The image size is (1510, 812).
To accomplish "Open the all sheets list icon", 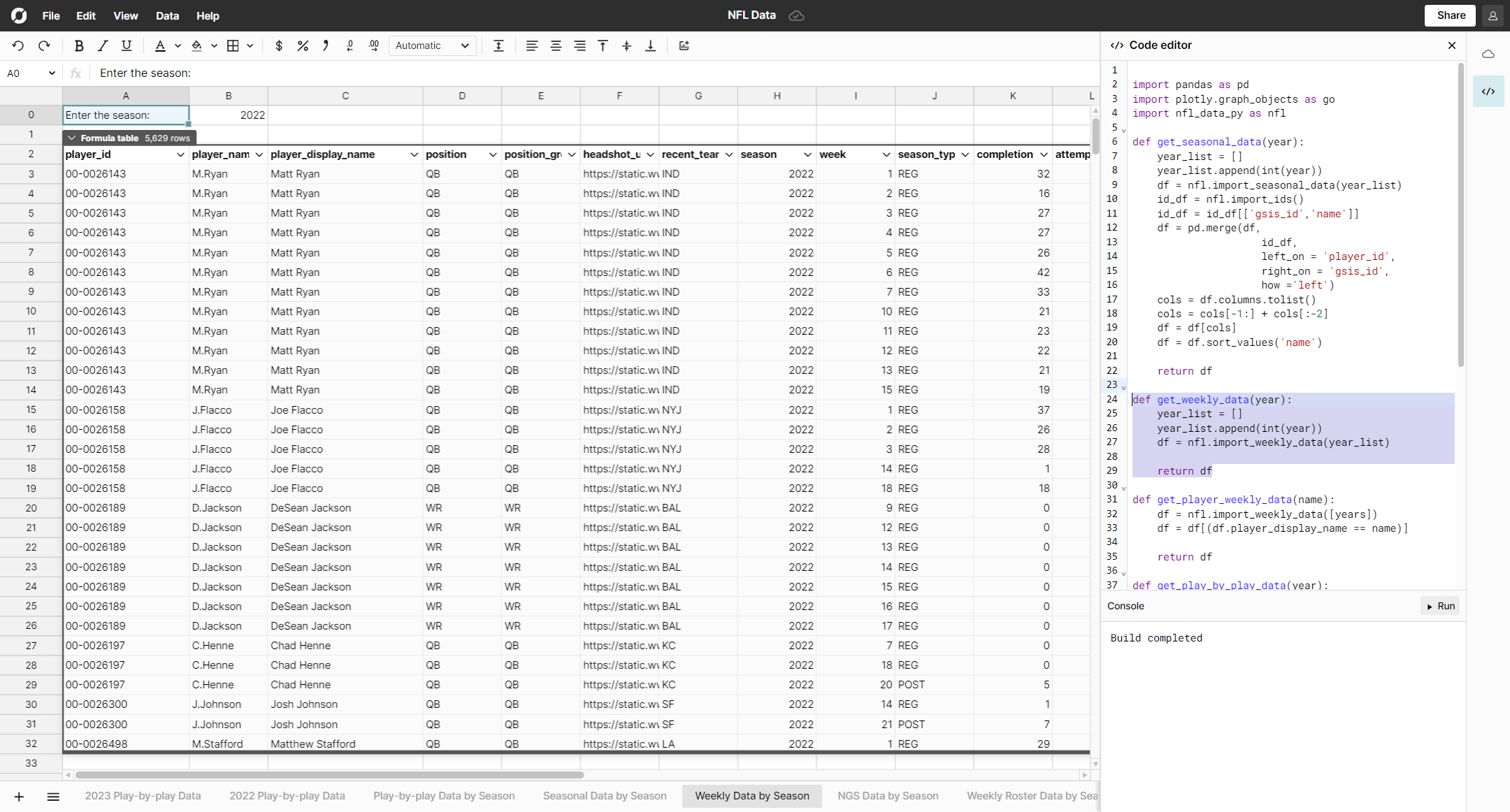I will [x=53, y=797].
